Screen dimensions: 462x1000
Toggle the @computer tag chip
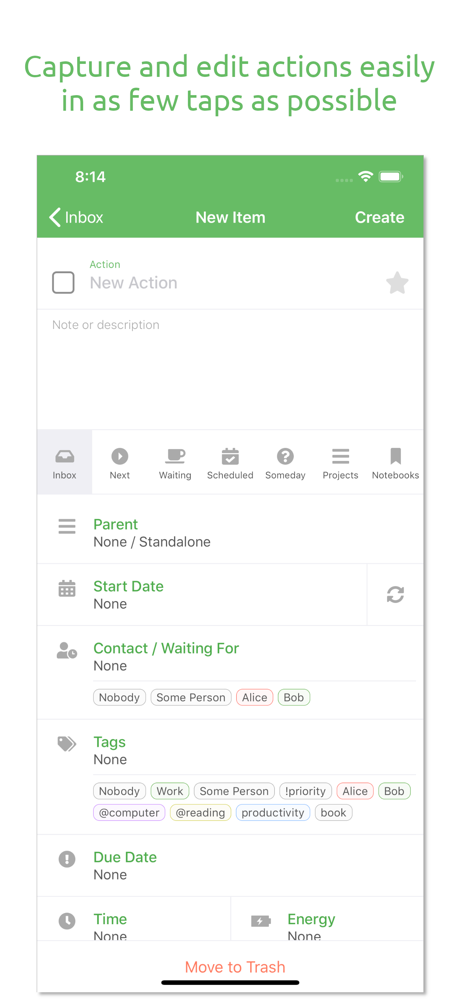point(130,812)
